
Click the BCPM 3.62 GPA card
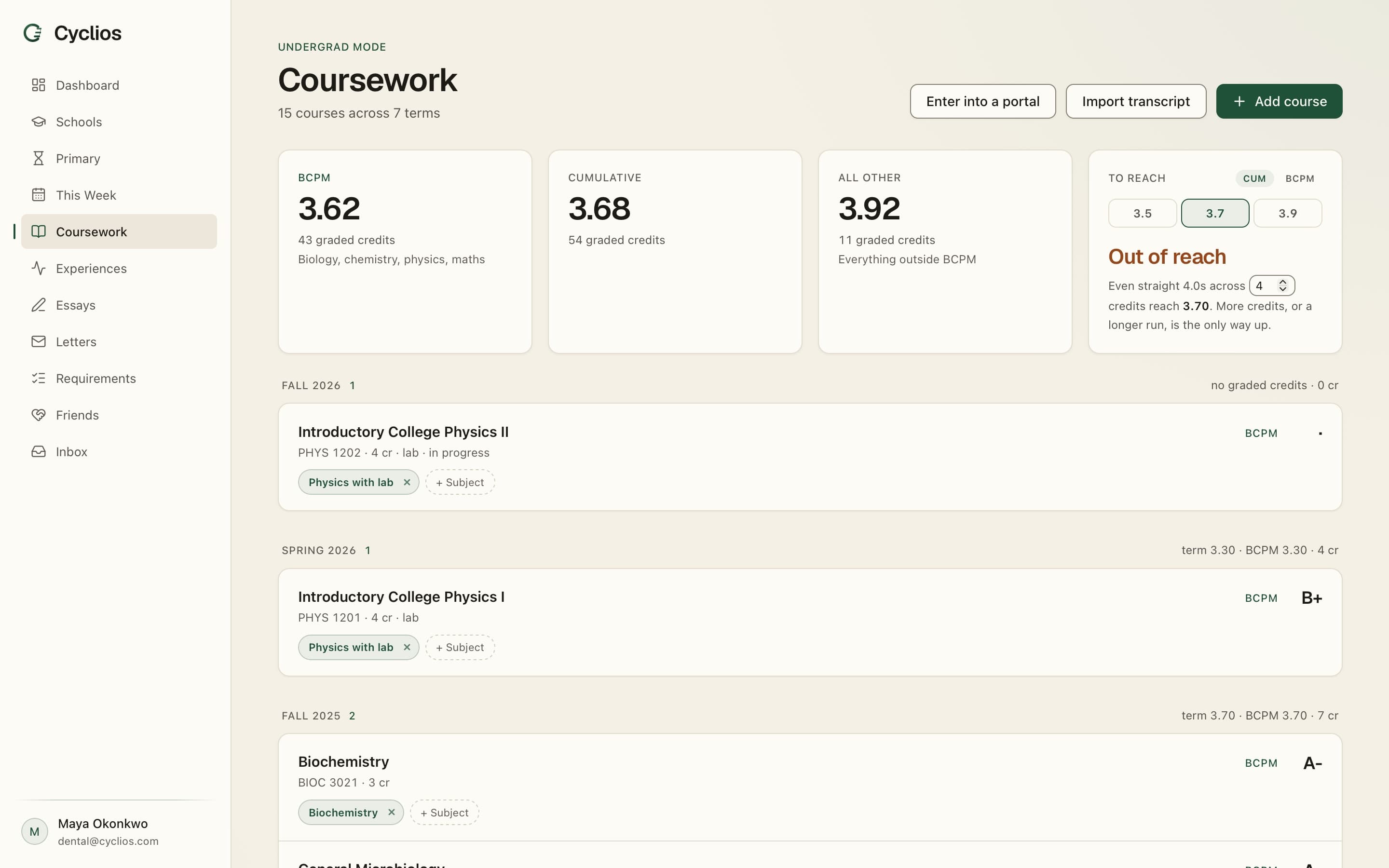[405, 251]
